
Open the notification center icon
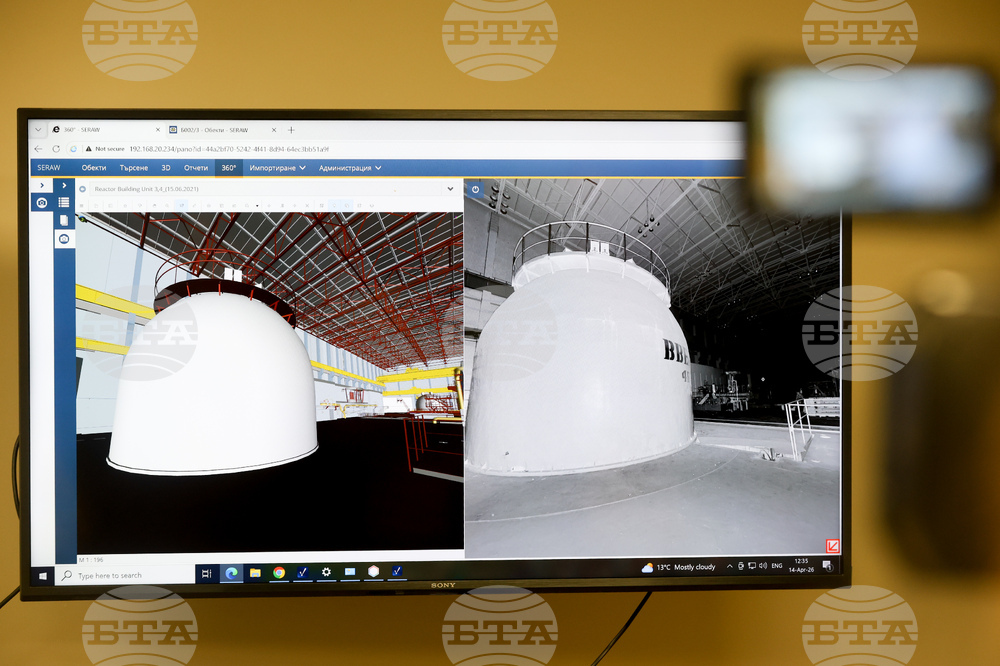(827, 565)
